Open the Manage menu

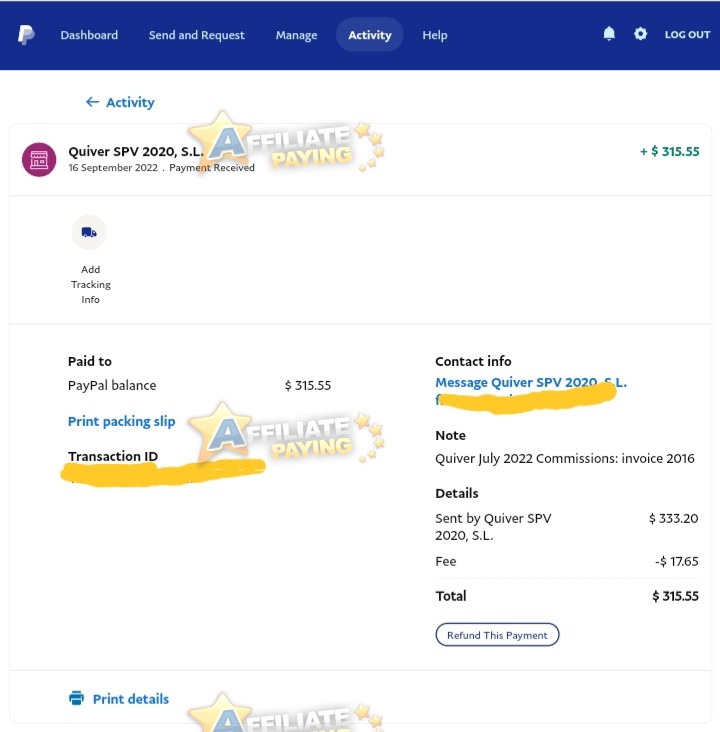(296, 35)
